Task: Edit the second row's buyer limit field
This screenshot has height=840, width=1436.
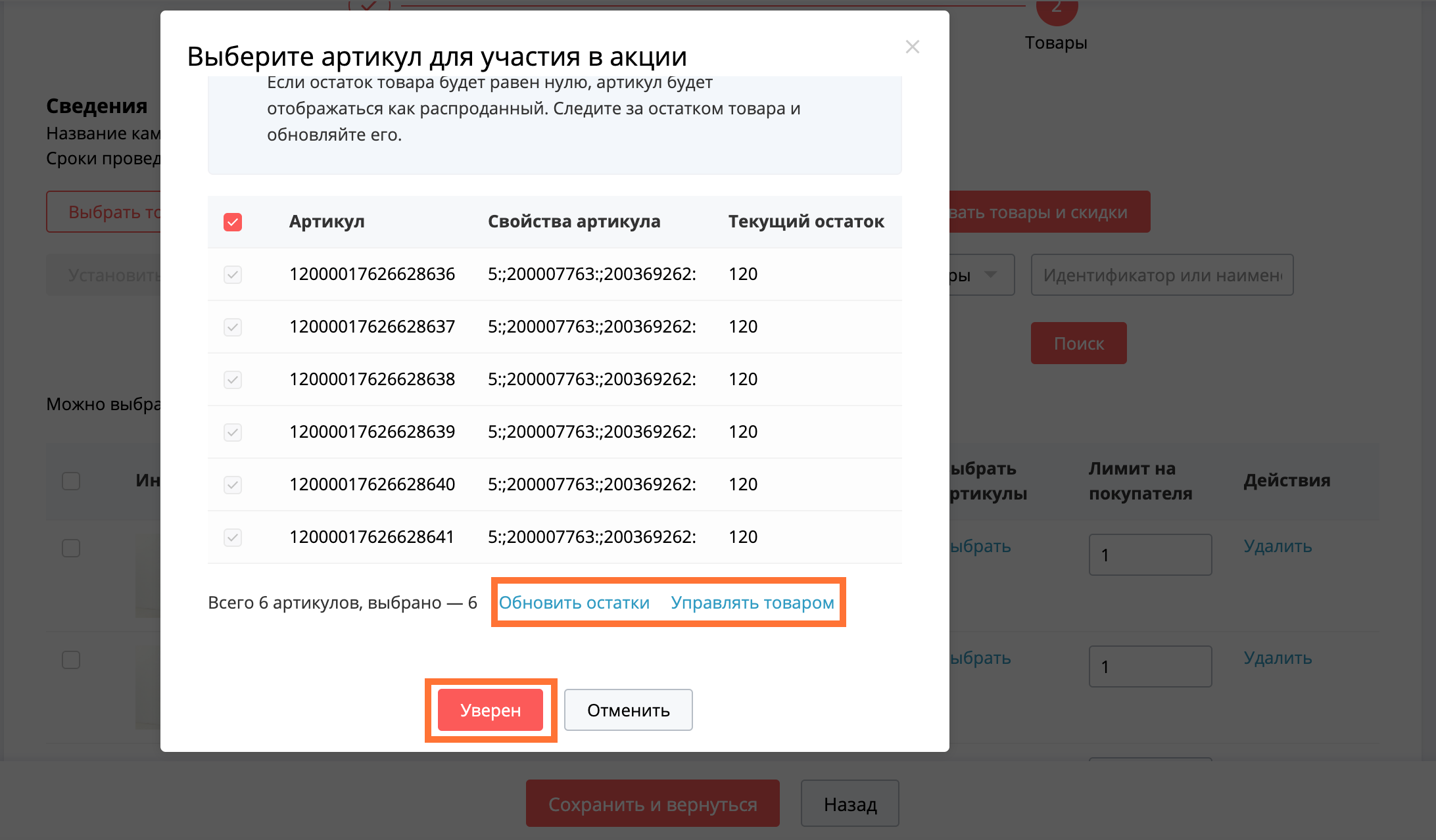Action: click(1150, 666)
